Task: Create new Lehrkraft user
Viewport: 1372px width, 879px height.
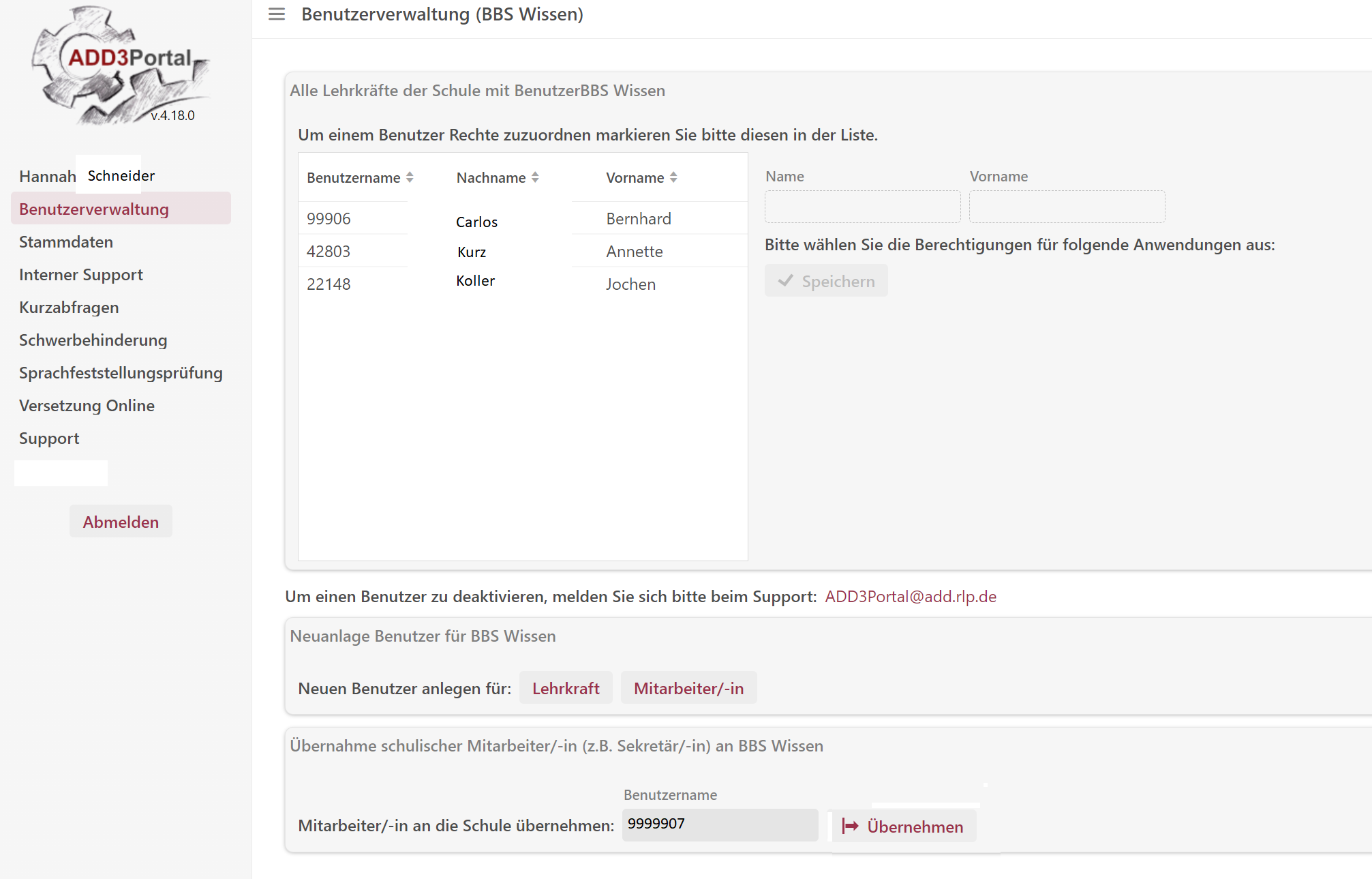Action: point(566,688)
